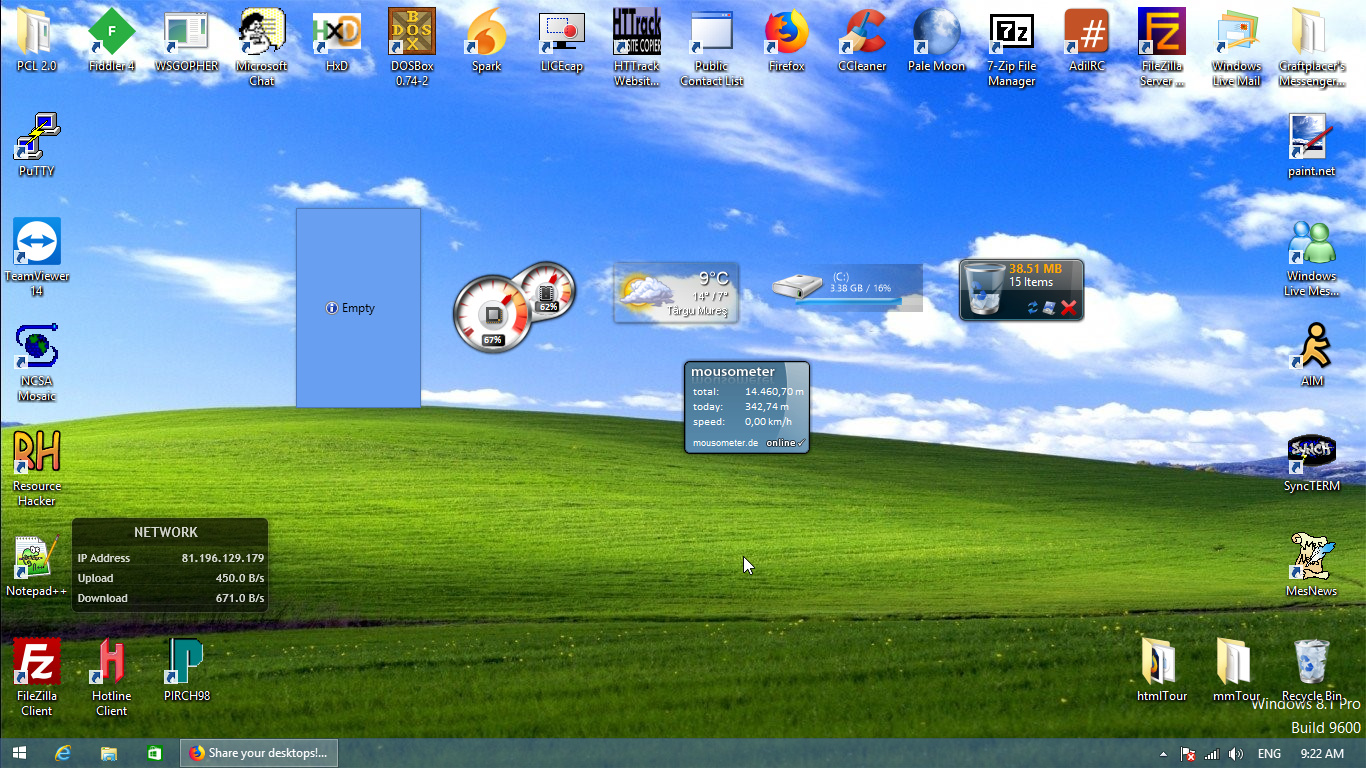Launch Hotline Client shortcut
Image resolution: width=1366 pixels, height=768 pixels.
[x=111, y=678]
